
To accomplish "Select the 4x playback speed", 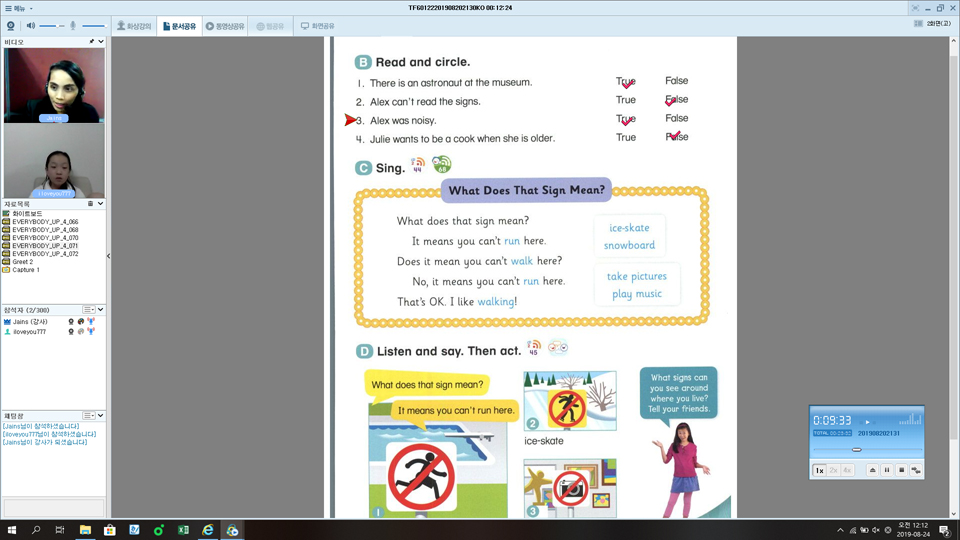I will [847, 470].
